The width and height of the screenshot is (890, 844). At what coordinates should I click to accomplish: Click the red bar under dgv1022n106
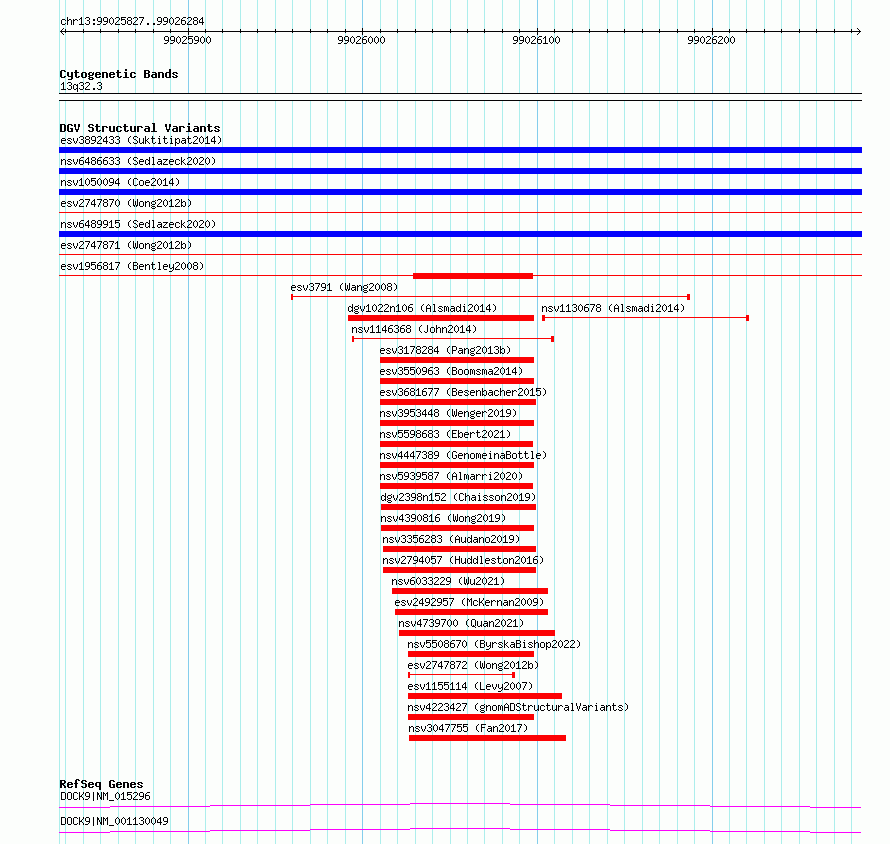coord(441,318)
